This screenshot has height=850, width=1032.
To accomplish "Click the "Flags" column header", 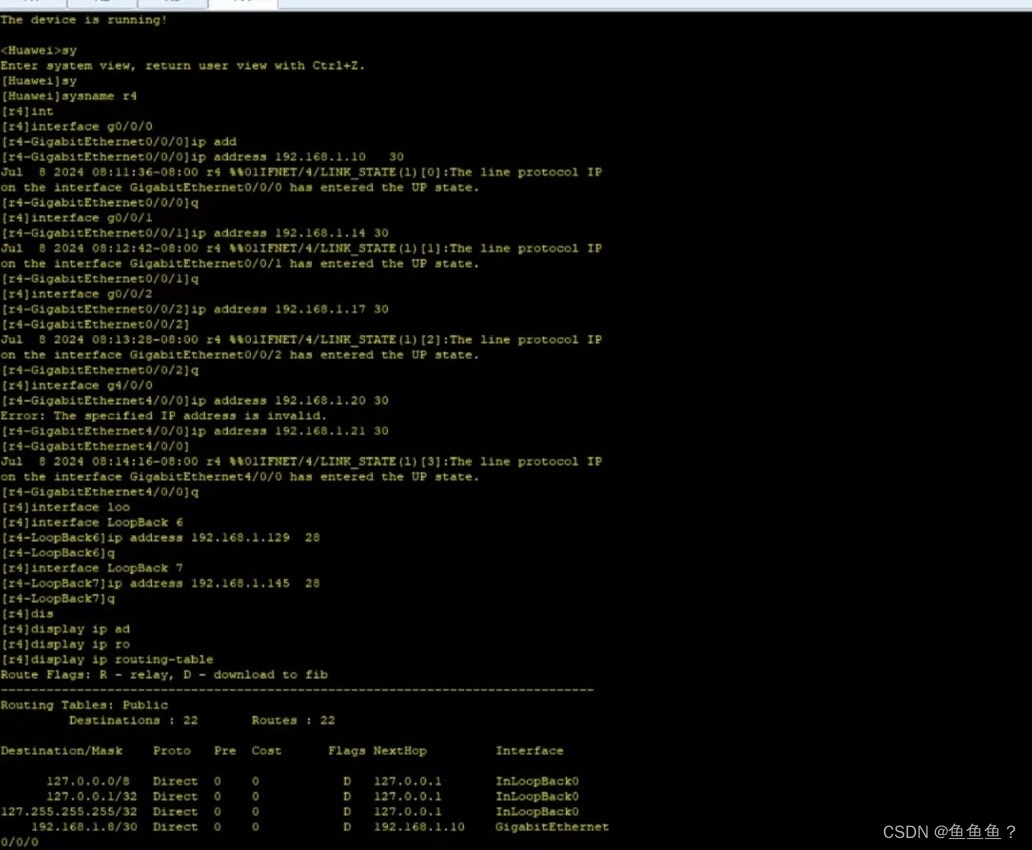I will (x=347, y=751).
